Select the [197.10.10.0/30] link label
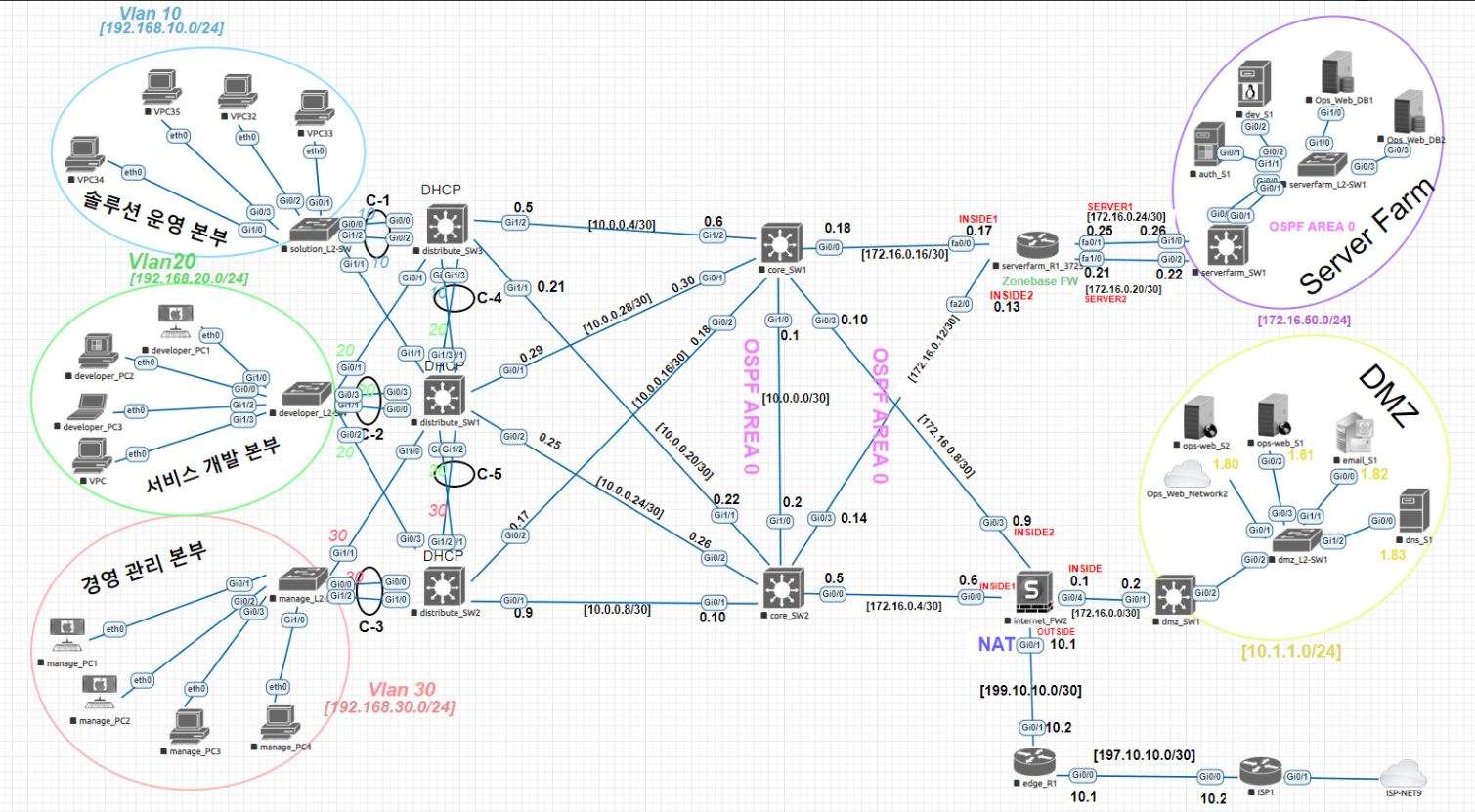This screenshot has height=812, width=1475. pos(1145,755)
